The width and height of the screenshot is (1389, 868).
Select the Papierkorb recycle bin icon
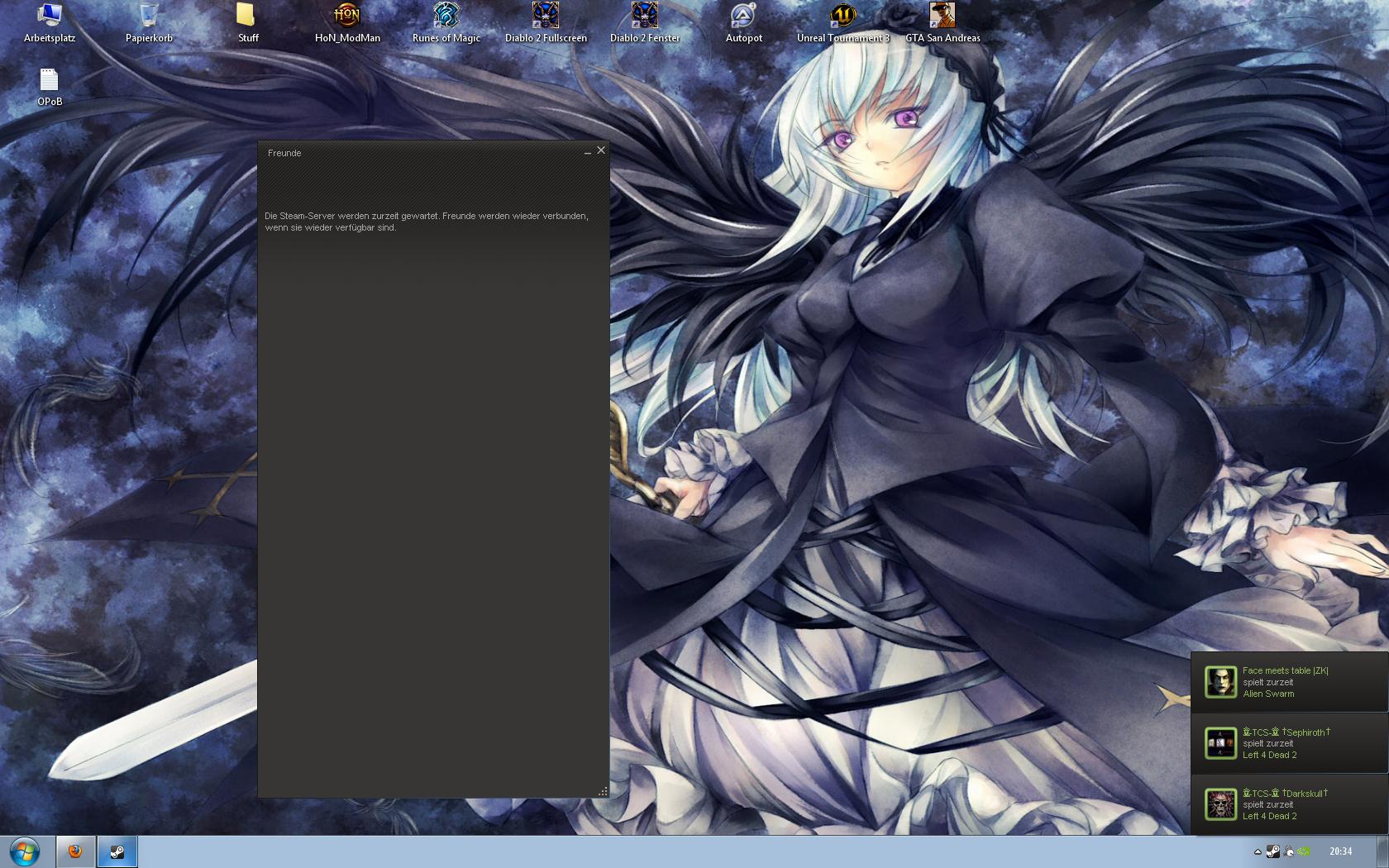(x=149, y=22)
